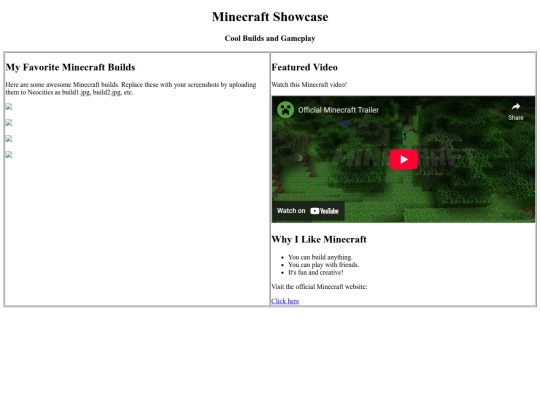Click the Minecraft Showcase page heading
The width and height of the screenshot is (540, 405).
click(270, 17)
